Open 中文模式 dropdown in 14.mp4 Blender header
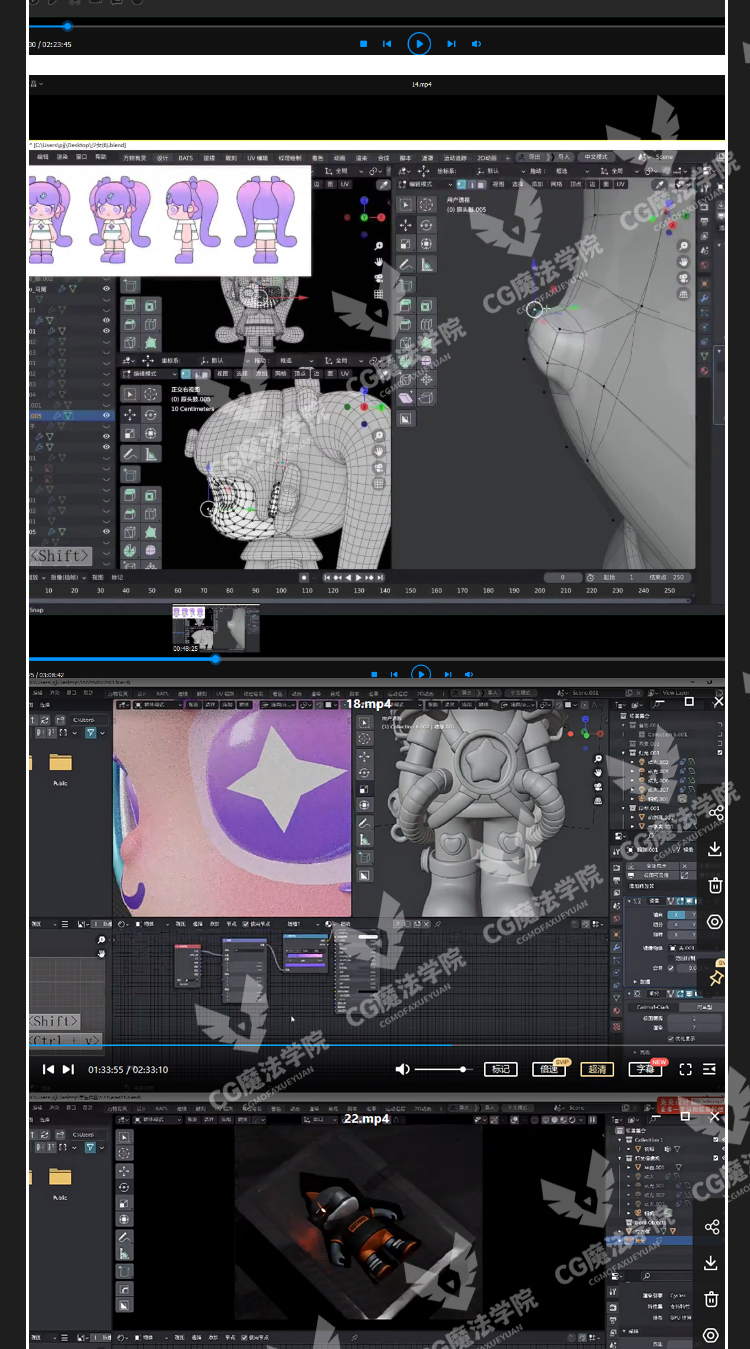The width and height of the screenshot is (750, 1349). tap(596, 157)
